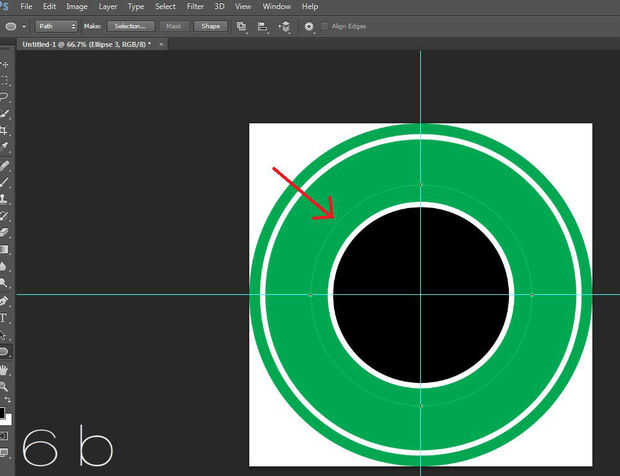Enable the Align Edges checkbox
The image size is (620, 476).
point(325,26)
